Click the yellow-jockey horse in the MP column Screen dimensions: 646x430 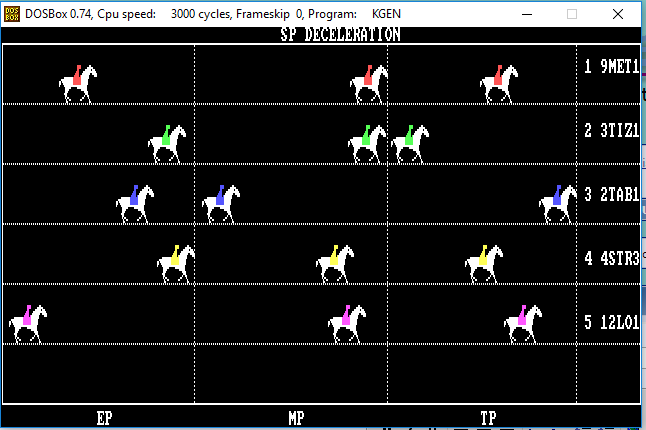tap(335, 264)
